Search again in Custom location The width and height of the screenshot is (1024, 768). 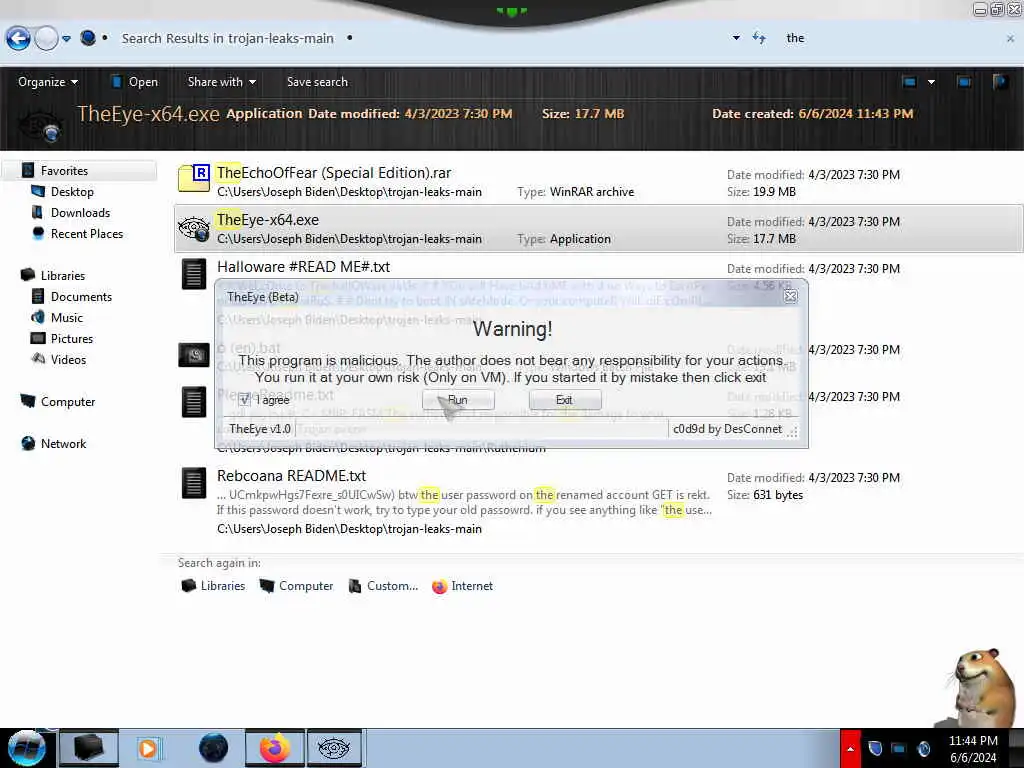point(383,586)
